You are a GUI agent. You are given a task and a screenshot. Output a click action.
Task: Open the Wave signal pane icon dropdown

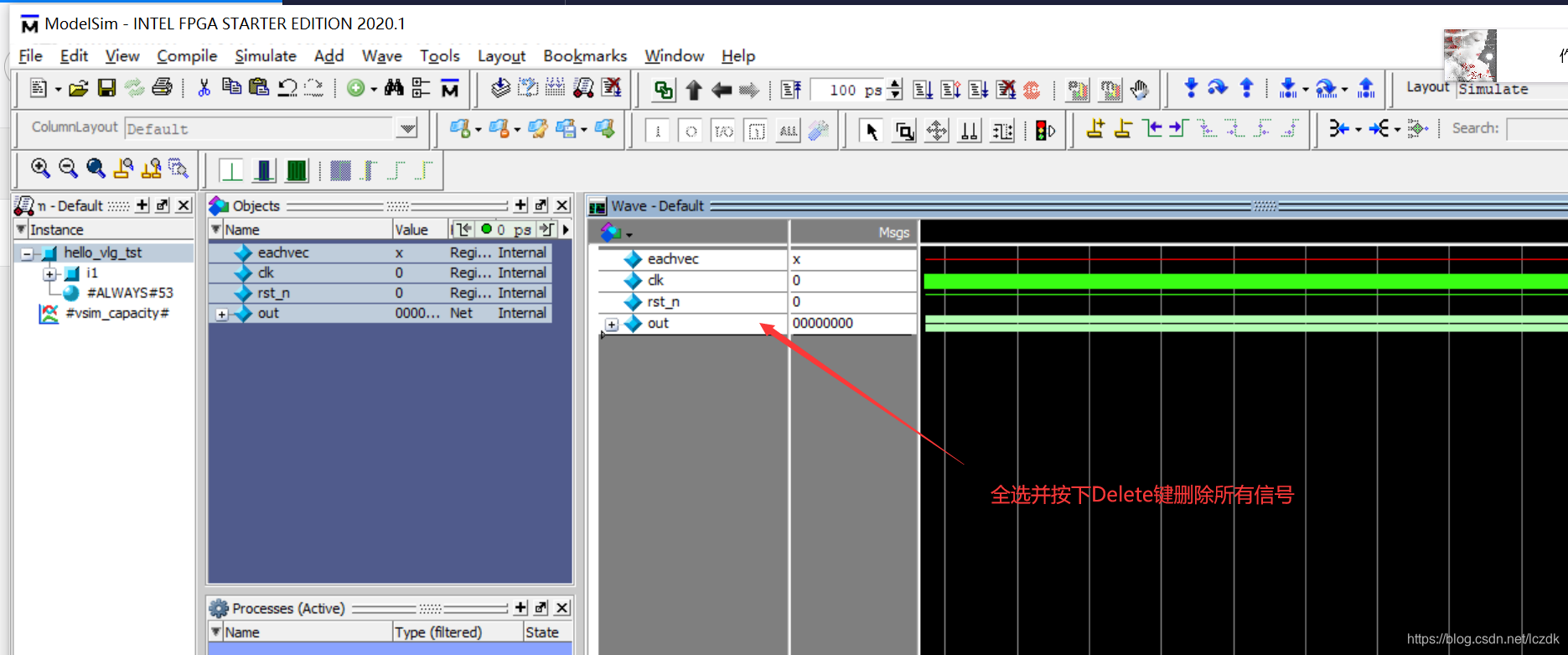629,234
